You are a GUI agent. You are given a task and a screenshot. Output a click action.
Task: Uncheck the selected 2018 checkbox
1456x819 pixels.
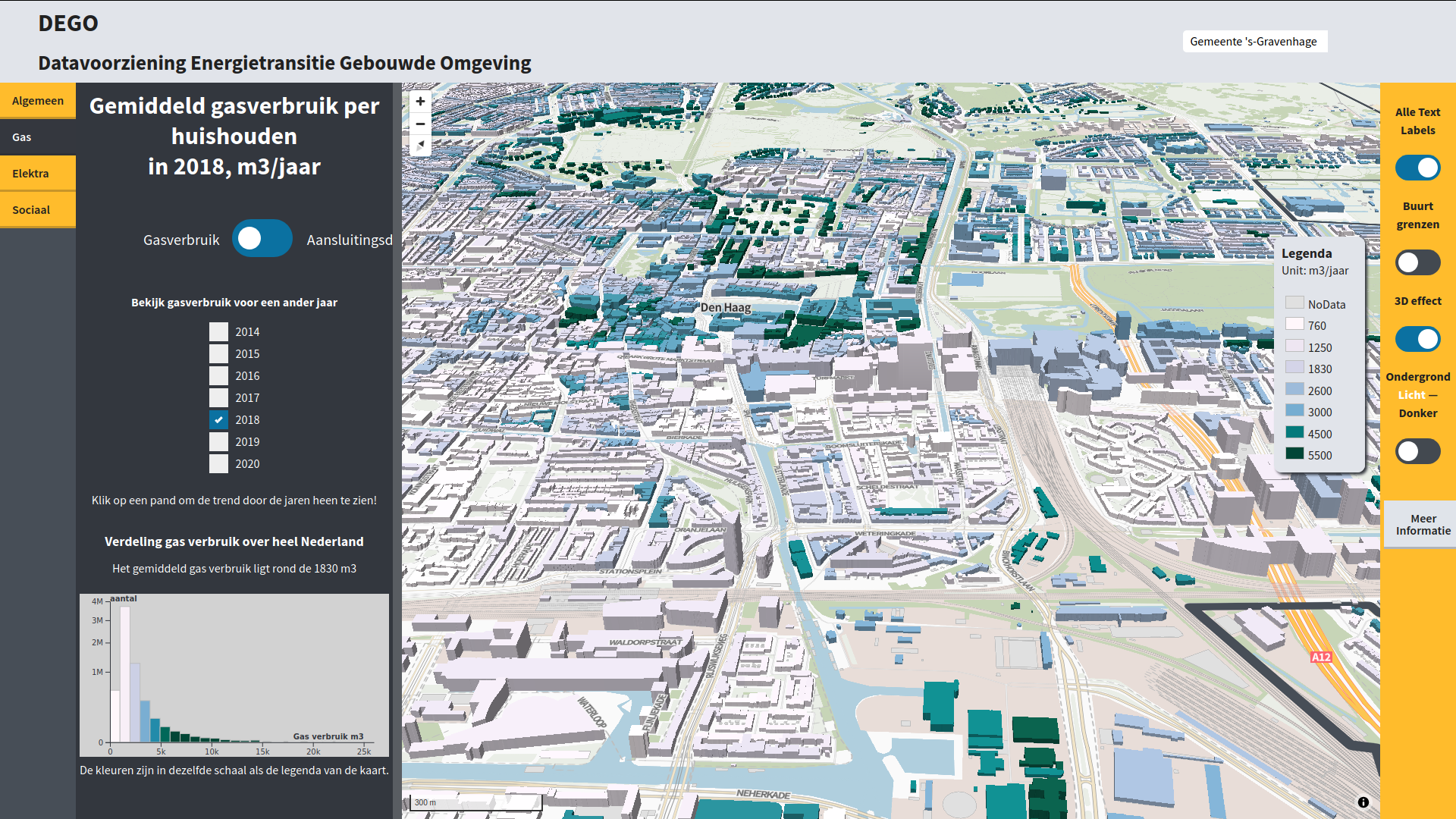coord(218,419)
